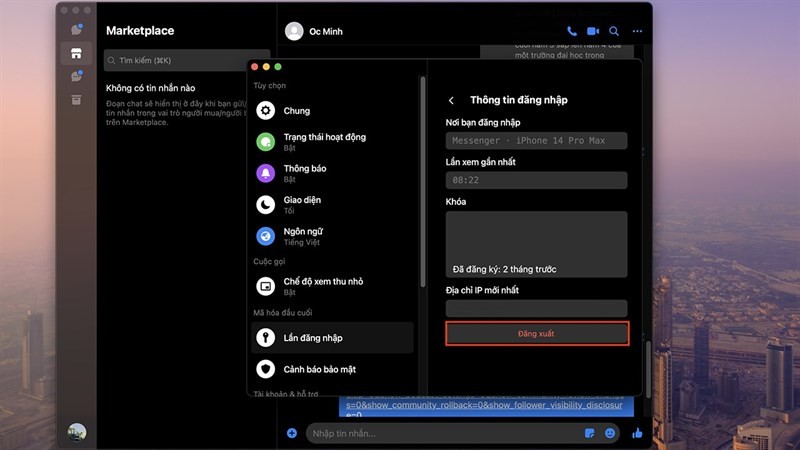
Task: Open Ngôn ngữ language settings
Action: 332,236
